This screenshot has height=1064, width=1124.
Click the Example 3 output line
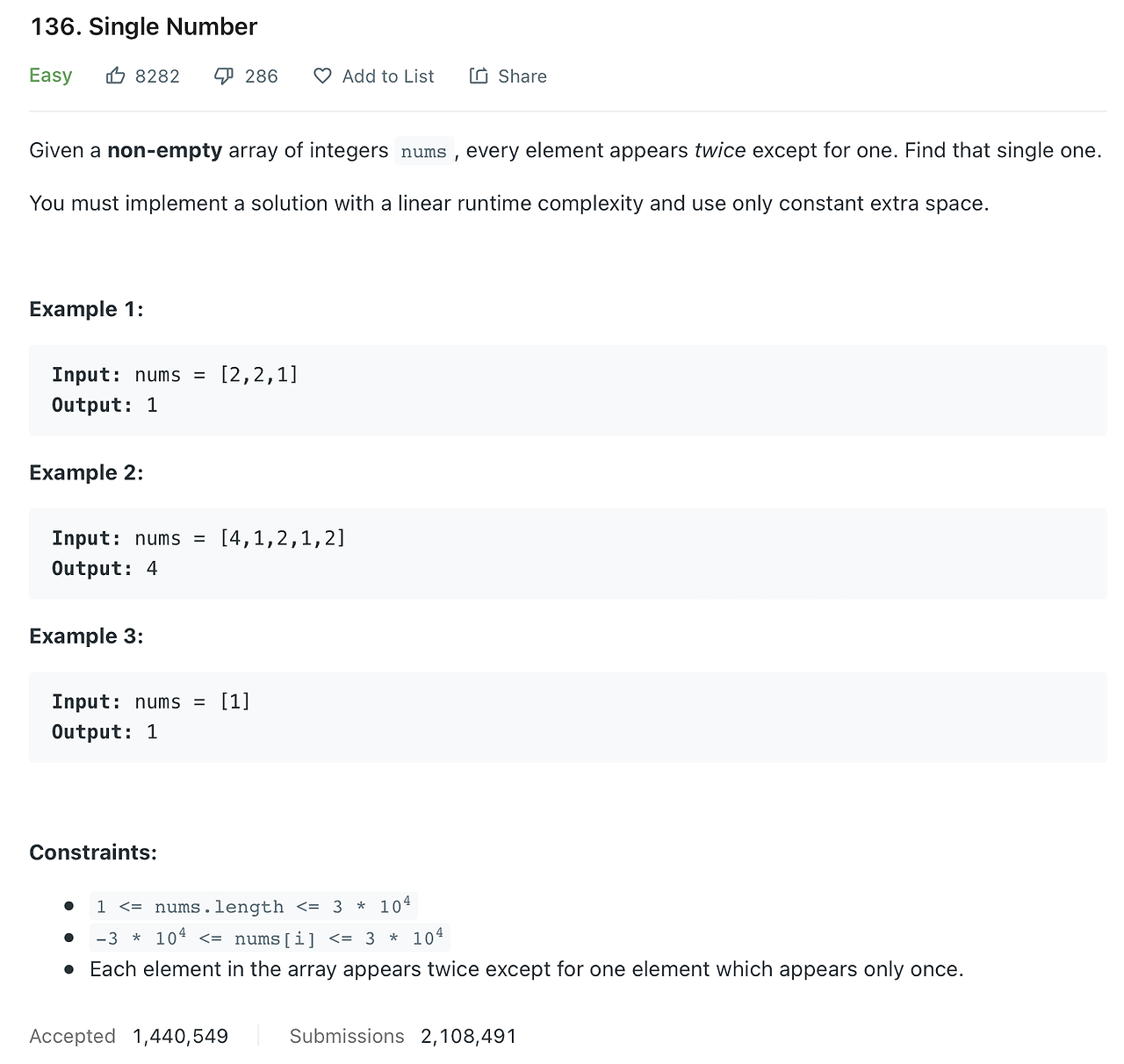[x=104, y=732]
